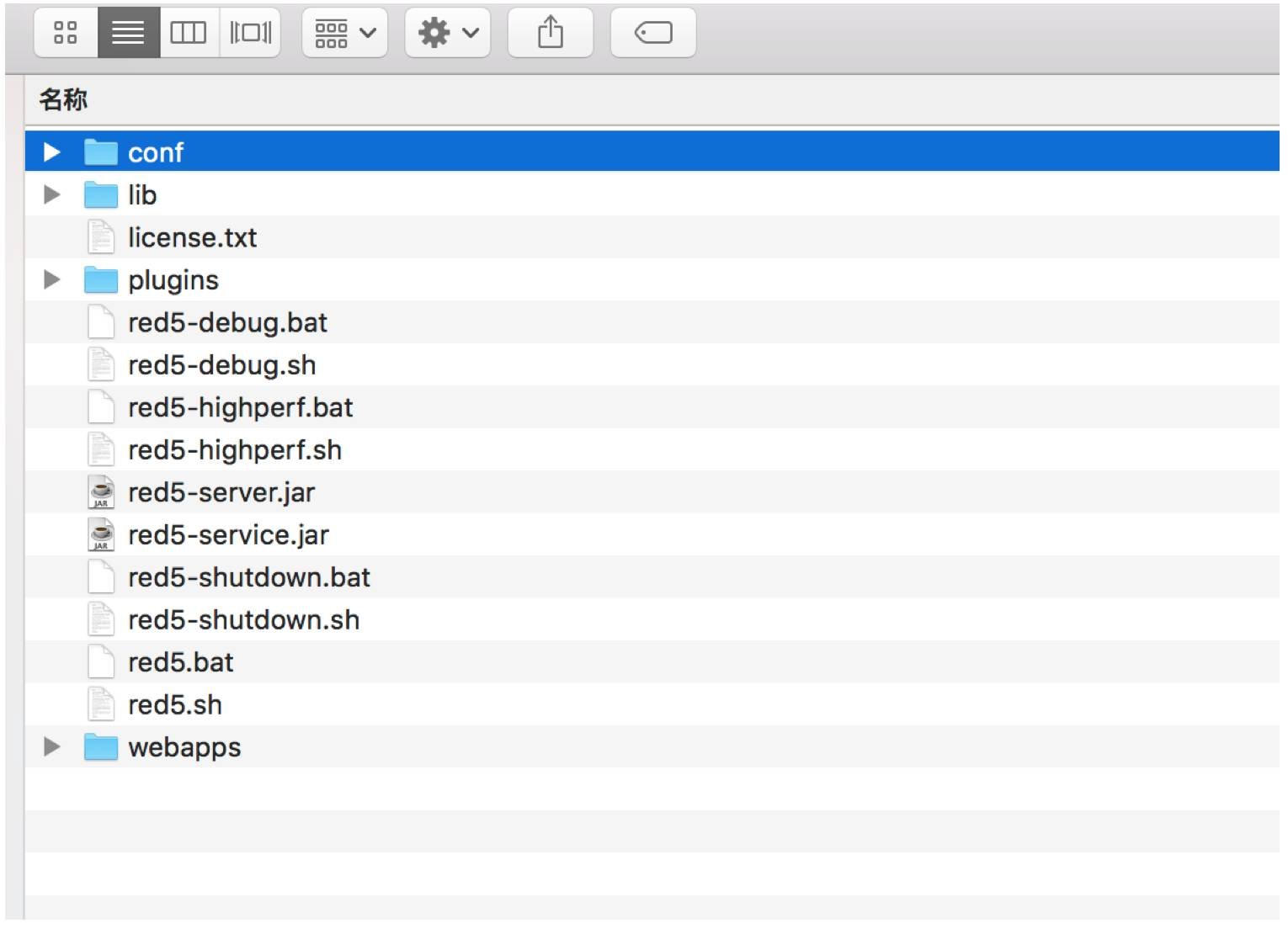Expand the plugins folder triangle

coord(52,279)
